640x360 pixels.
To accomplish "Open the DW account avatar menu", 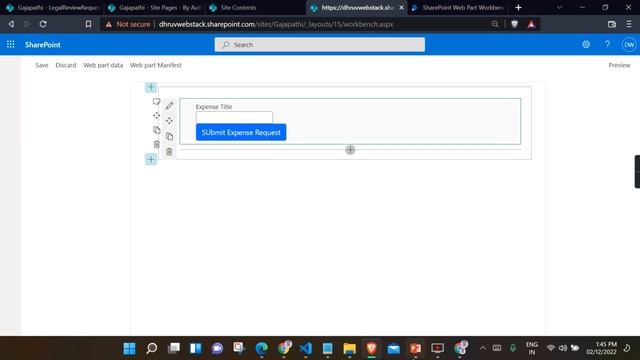I will (x=629, y=44).
